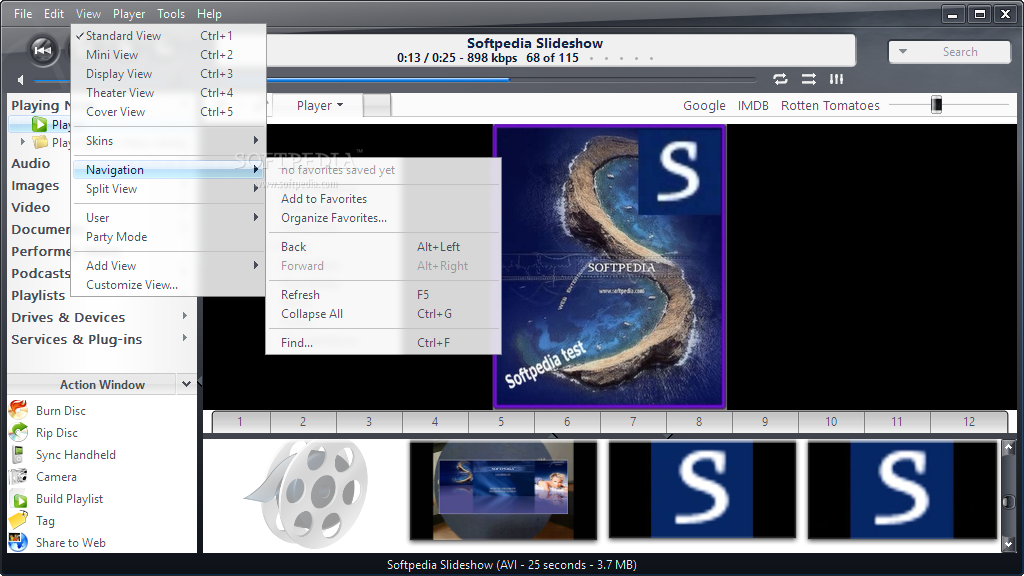The width and height of the screenshot is (1024, 576).
Task: Select Video in the sidebar
Action: [31, 207]
